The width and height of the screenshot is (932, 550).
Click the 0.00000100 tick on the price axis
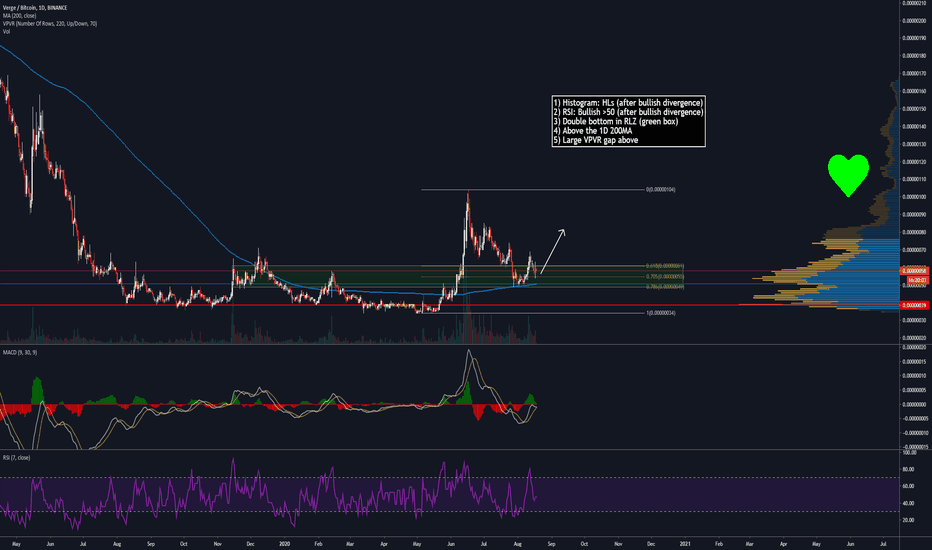tap(914, 197)
